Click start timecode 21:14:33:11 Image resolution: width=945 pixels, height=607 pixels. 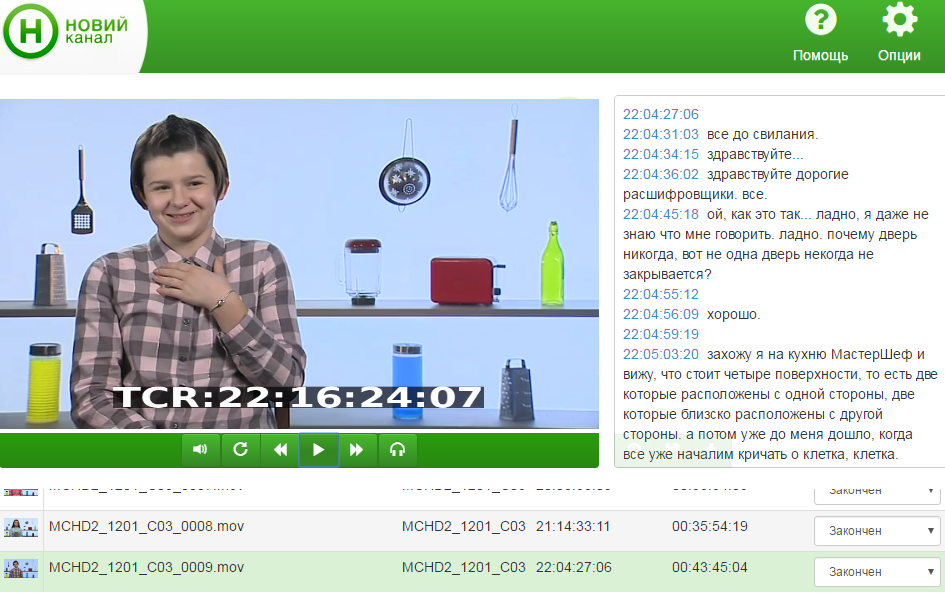pos(573,526)
